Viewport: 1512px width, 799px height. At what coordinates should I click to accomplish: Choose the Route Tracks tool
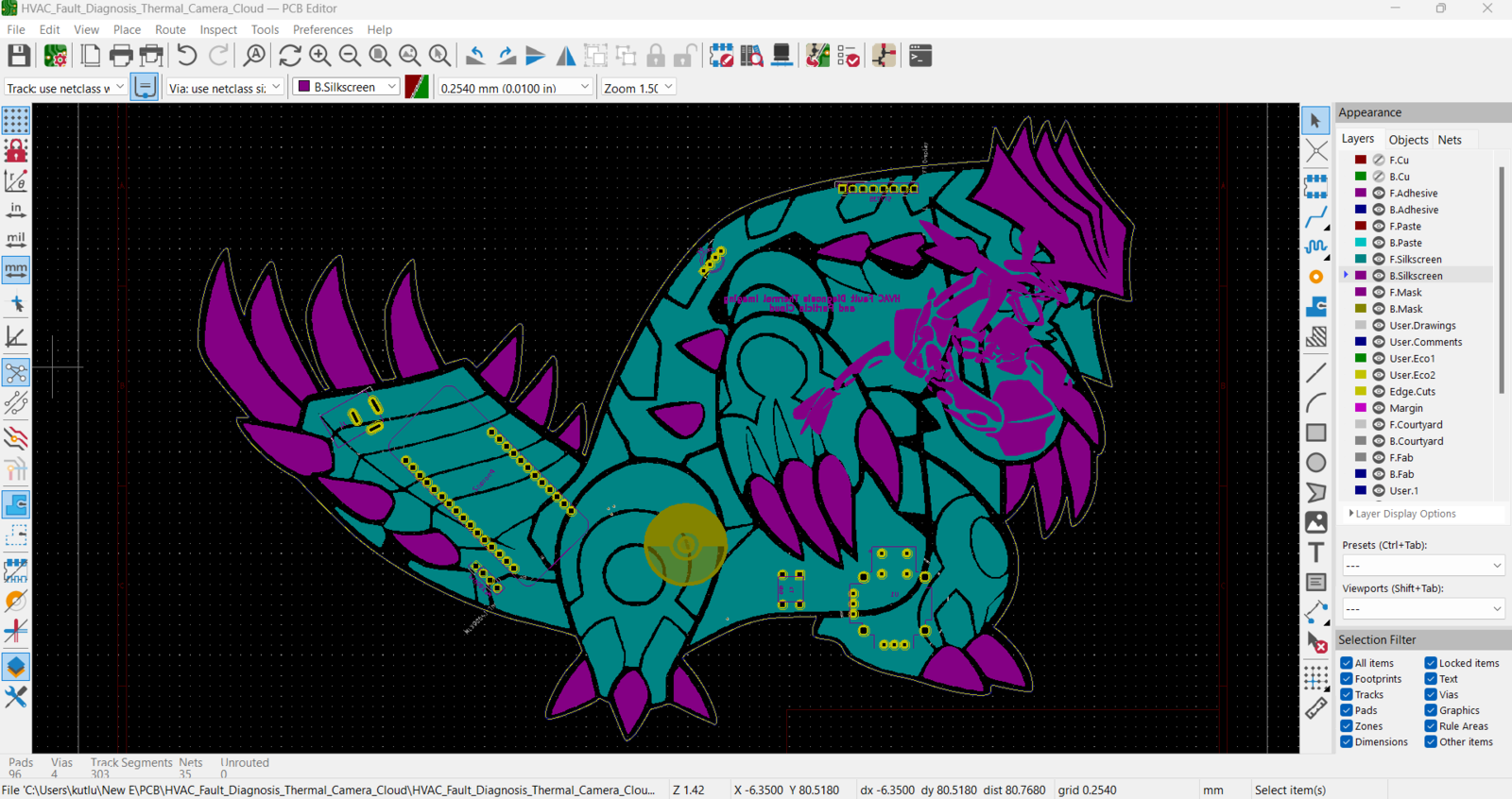point(1315,217)
